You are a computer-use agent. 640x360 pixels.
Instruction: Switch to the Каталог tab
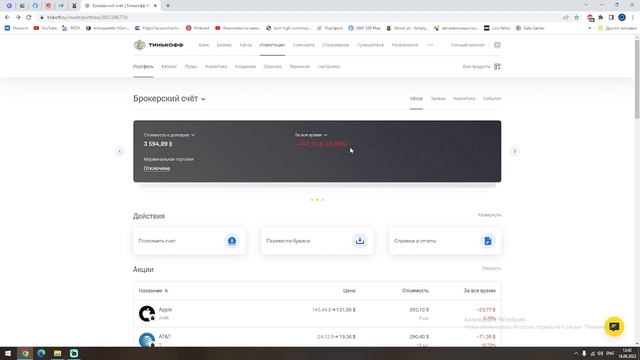point(169,67)
